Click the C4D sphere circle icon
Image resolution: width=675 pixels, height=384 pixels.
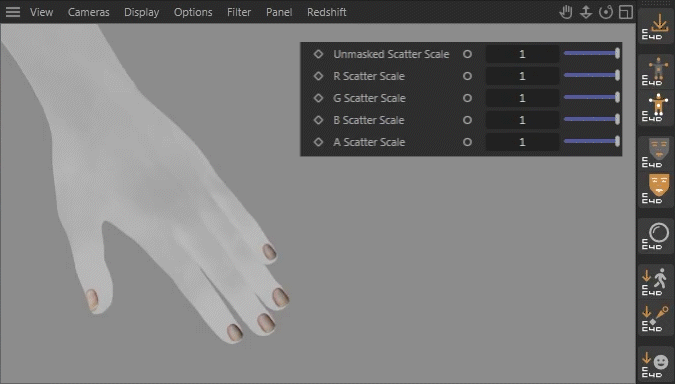(656, 235)
